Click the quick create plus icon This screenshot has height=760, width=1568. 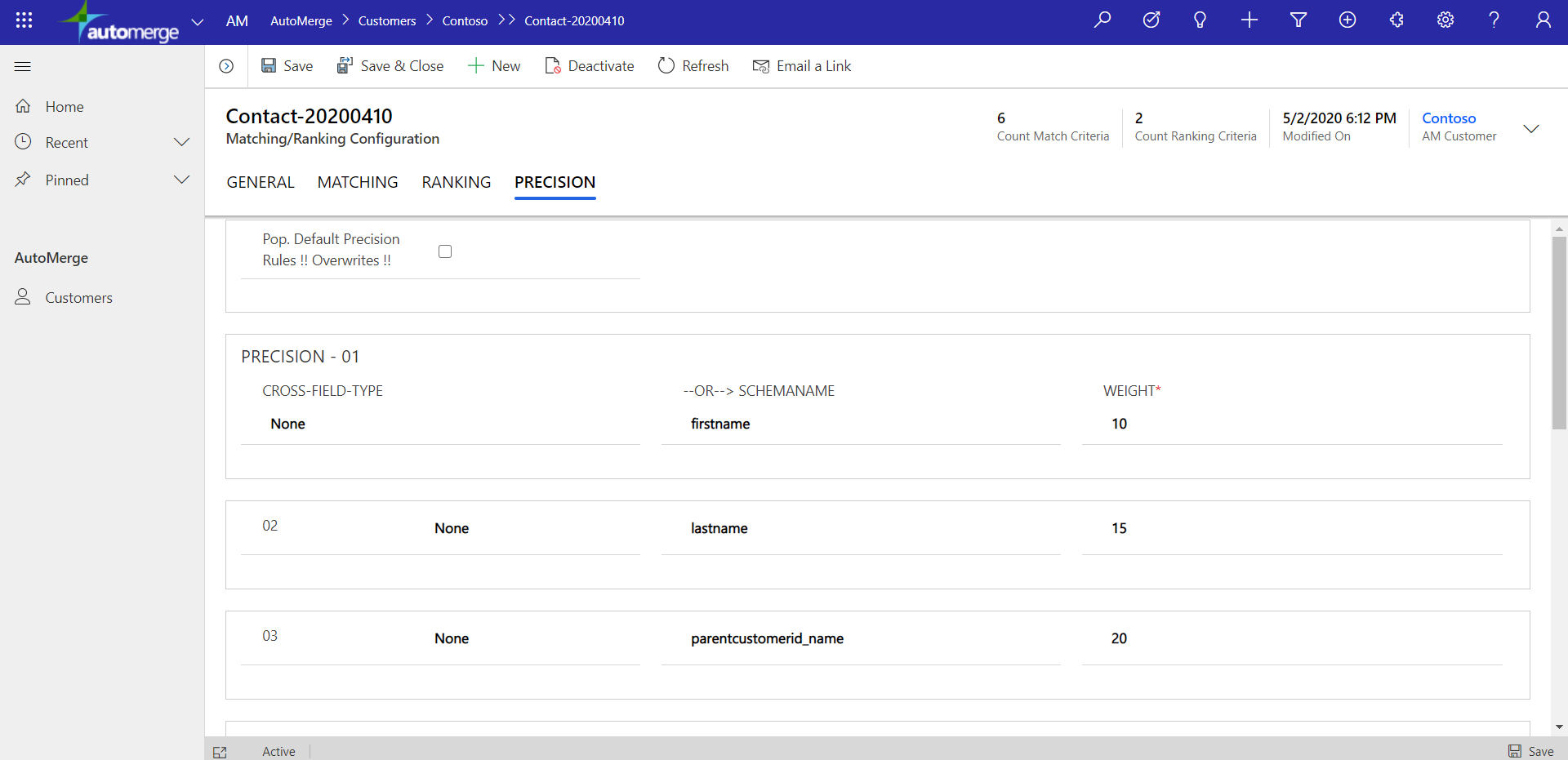[x=1249, y=20]
